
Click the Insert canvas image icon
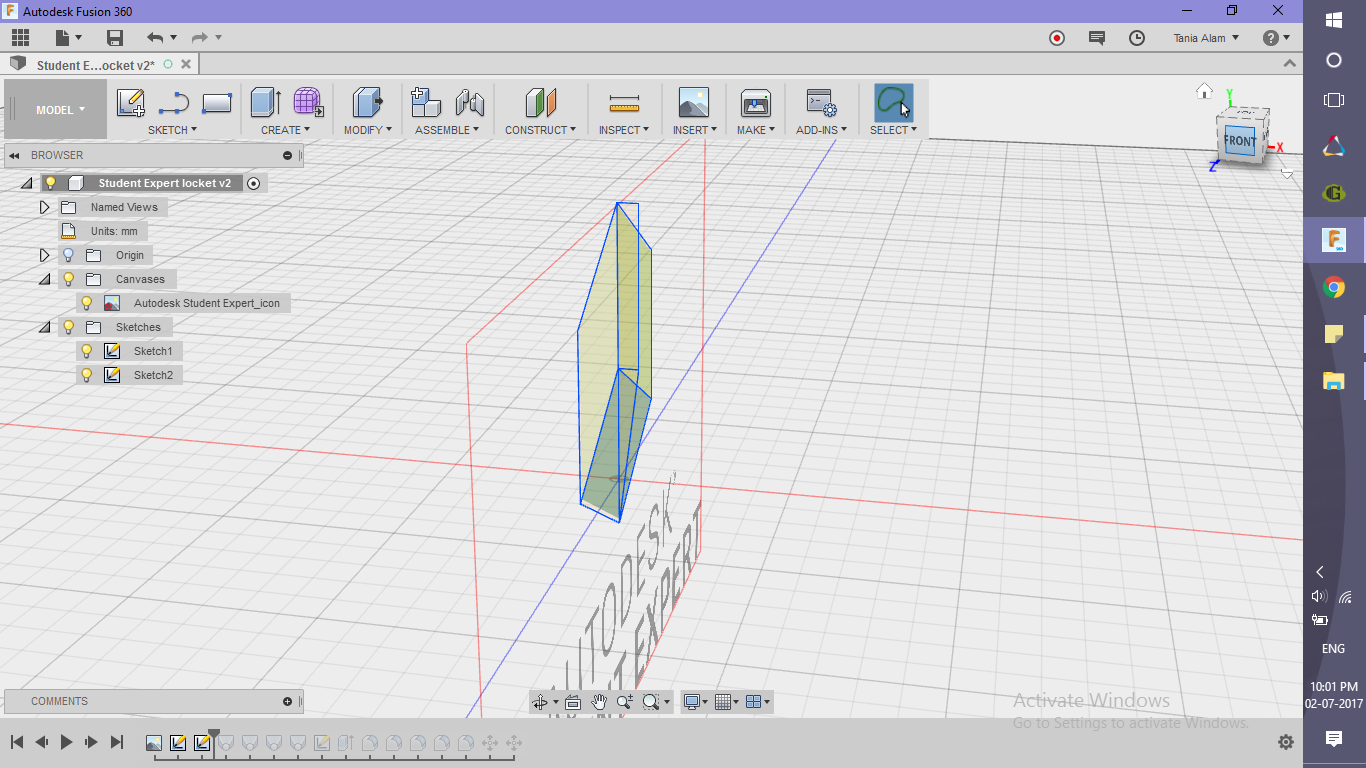click(x=693, y=102)
